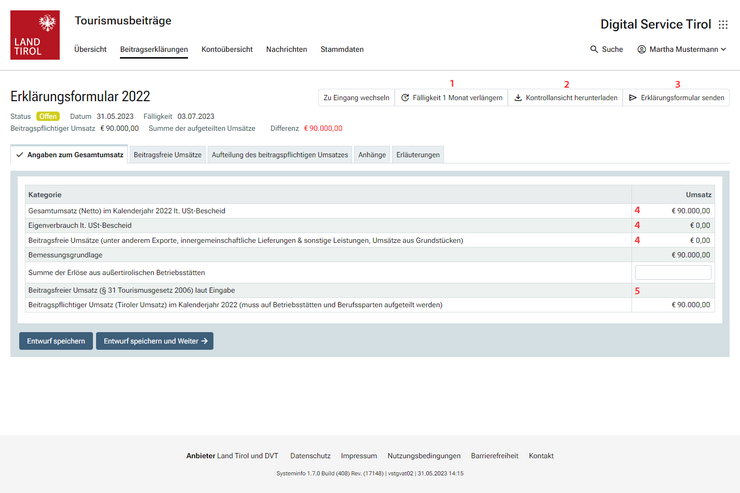Viewport: 740px width, 493px height.
Task: Switch to Beitragsfreie Umsätze tab
Action: coord(167,155)
